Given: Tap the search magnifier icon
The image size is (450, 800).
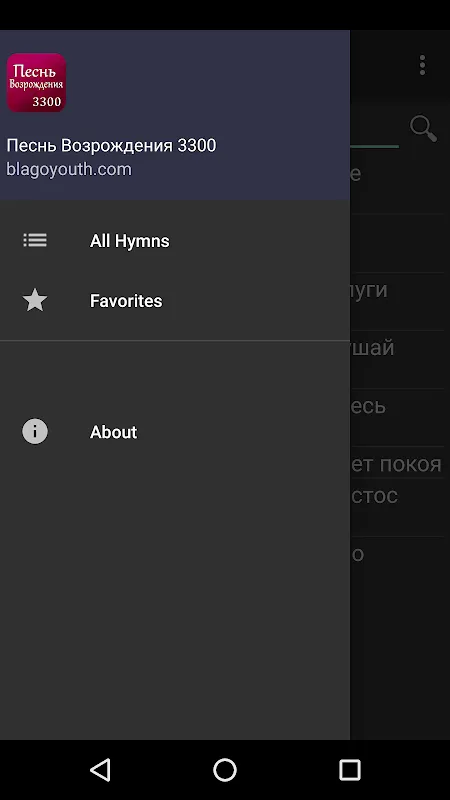Looking at the screenshot, I should pyautogui.click(x=423, y=129).
